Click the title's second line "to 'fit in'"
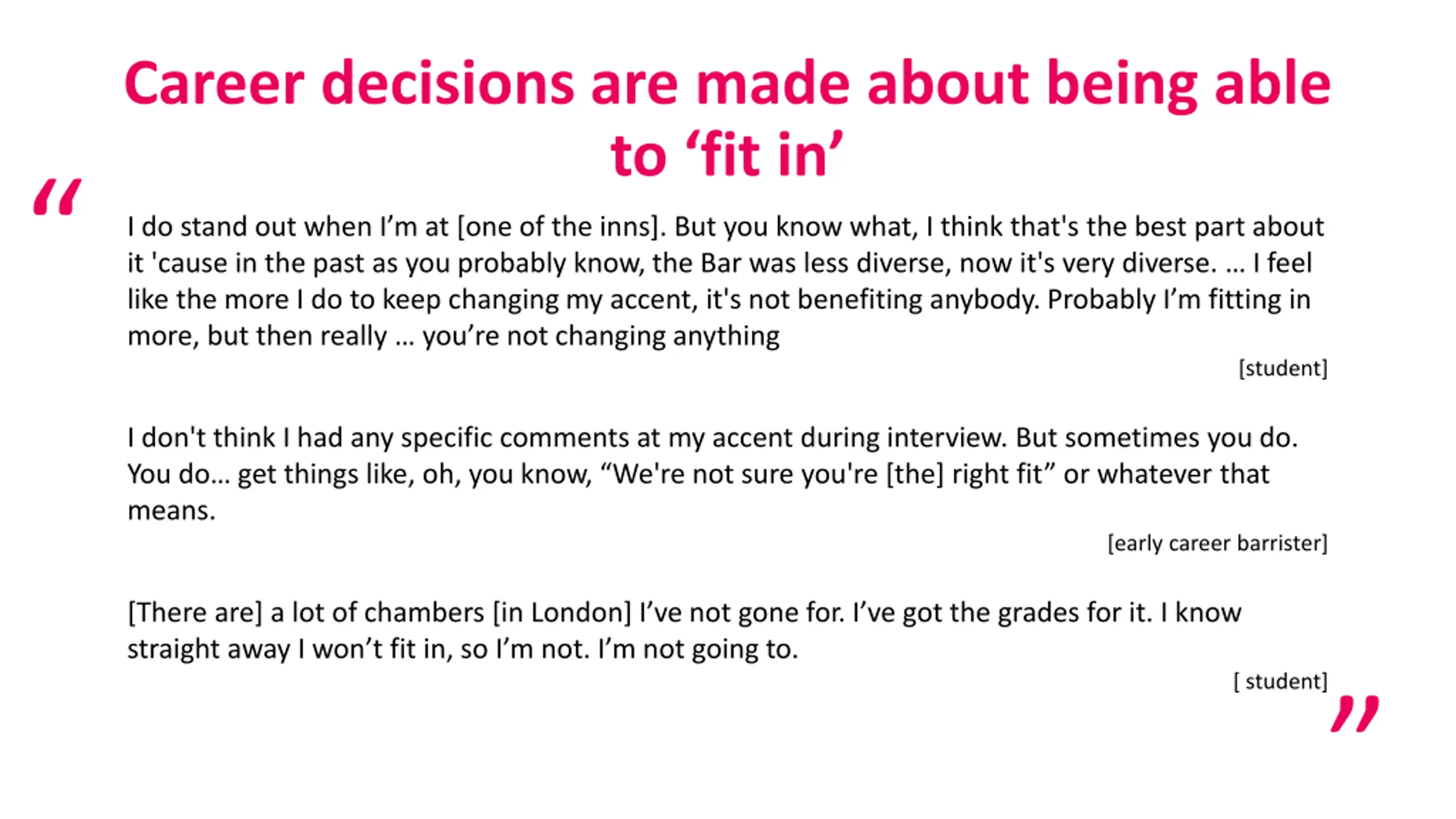This screenshot has height=819, width=1456. [727, 155]
